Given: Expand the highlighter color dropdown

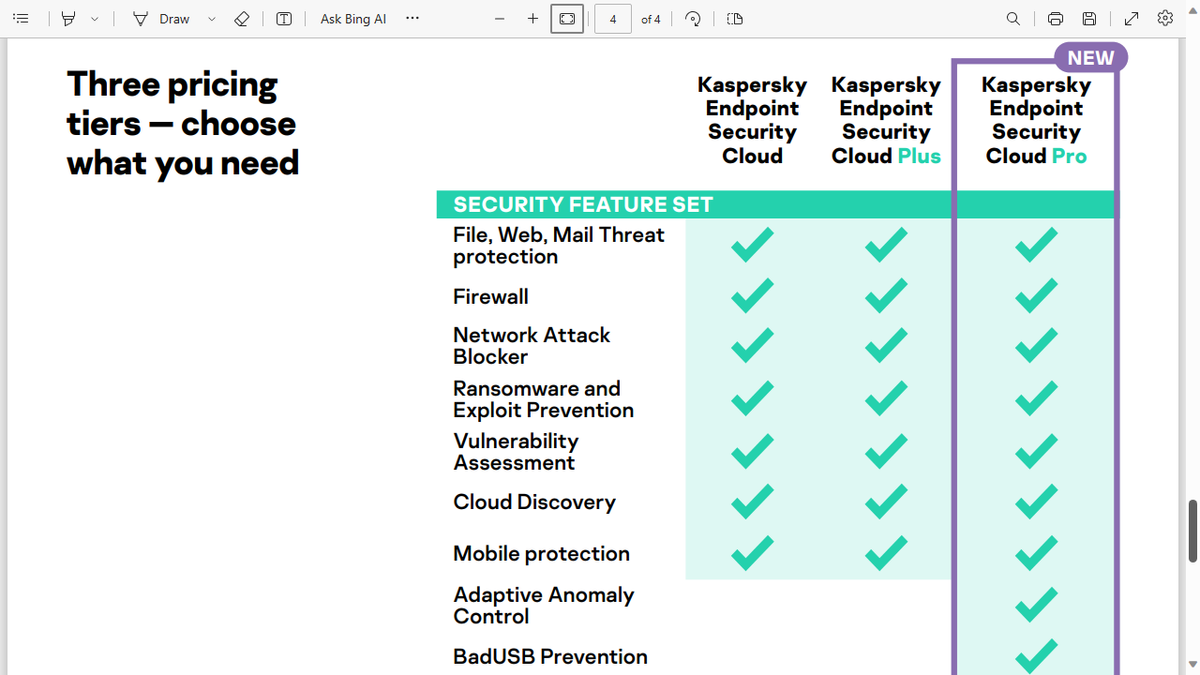Looking at the screenshot, I should (95, 18).
